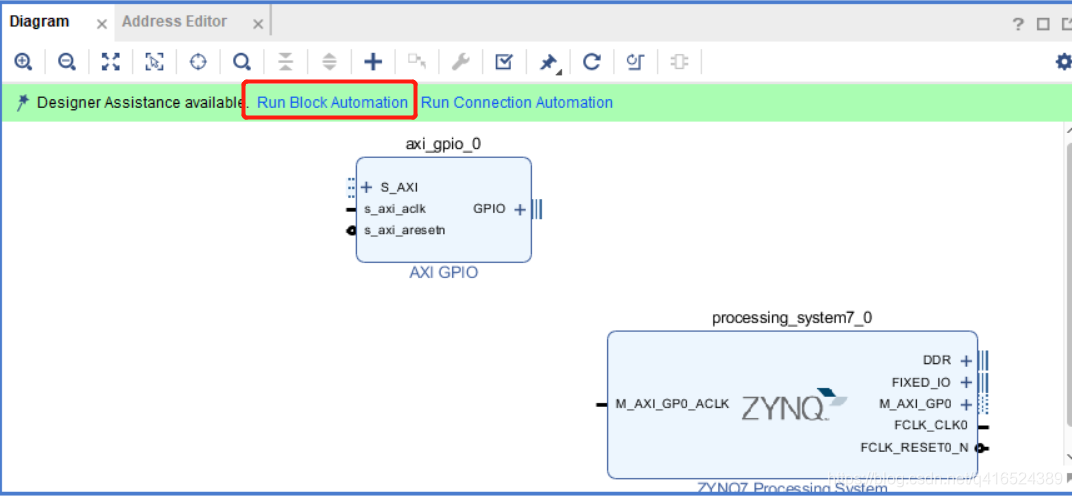Click Run Block Automation link

coord(332,103)
